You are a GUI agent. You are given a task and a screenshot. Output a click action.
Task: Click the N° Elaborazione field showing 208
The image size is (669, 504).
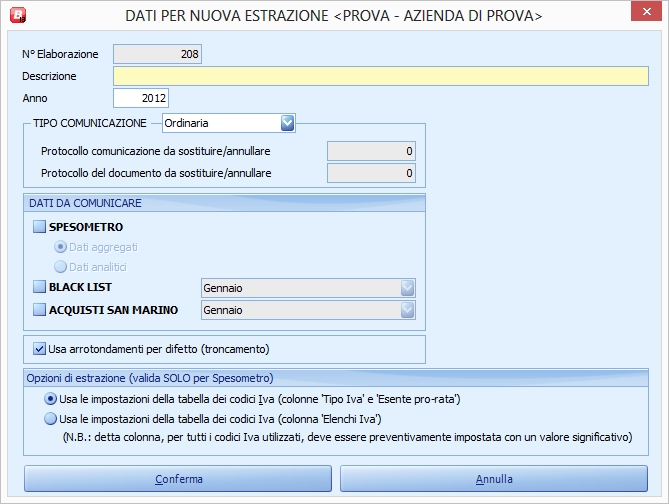(157, 54)
